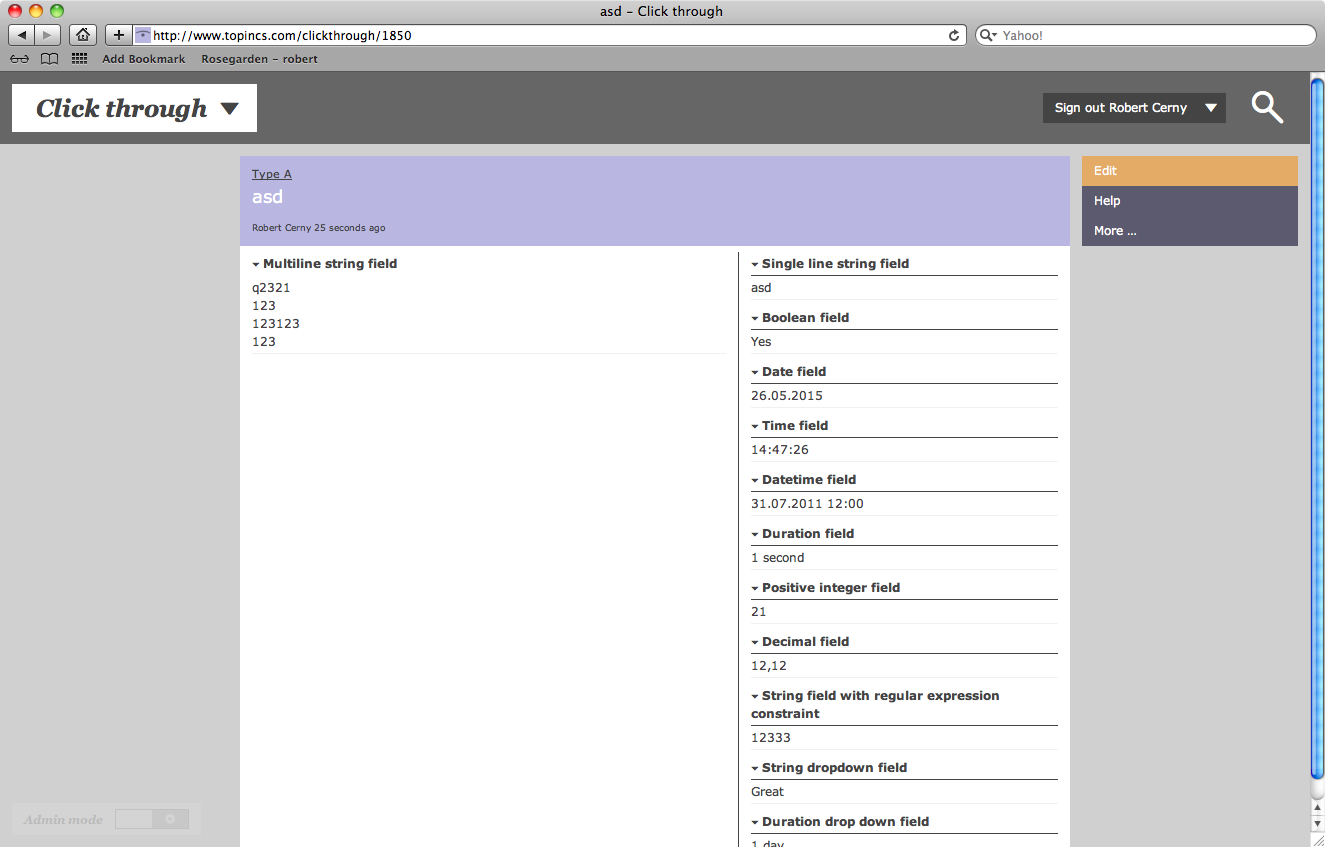This screenshot has width=1325, height=847.
Task: Select Help in the side menu
Action: click(x=1189, y=201)
